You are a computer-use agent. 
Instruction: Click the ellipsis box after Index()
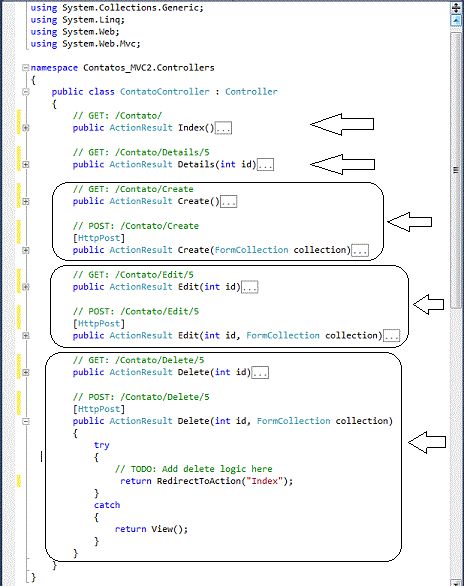(223, 128)
